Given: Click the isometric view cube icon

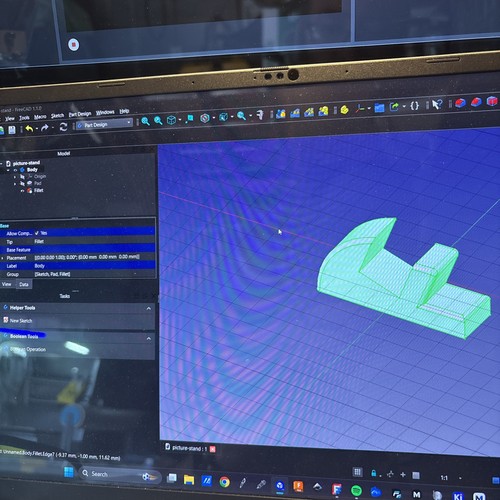Looking at the screenshot, I should pyautogui.click(x=171, y=120).
